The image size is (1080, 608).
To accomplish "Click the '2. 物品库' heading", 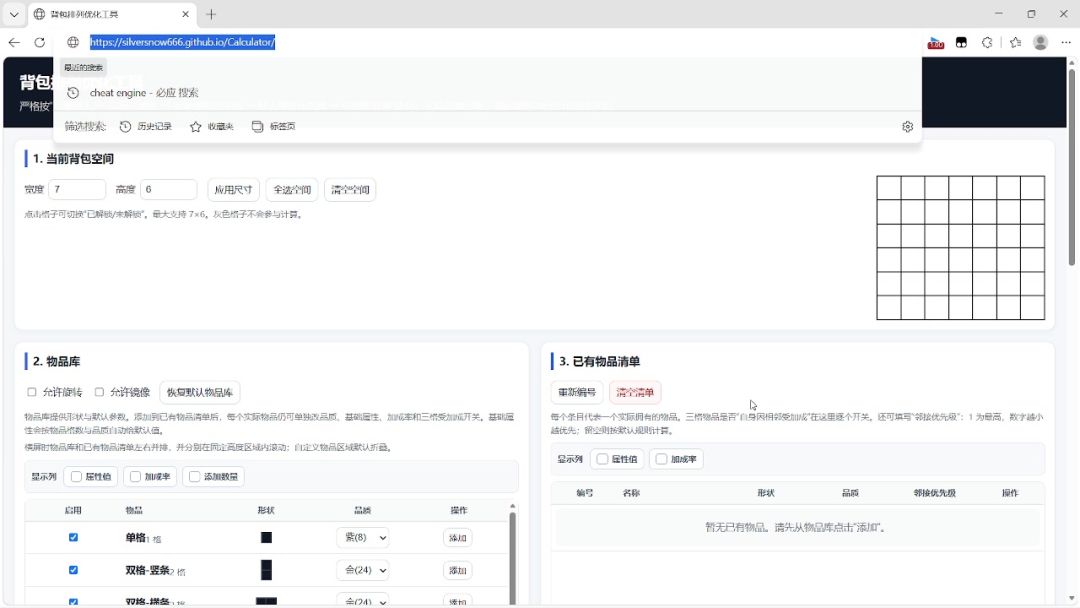I will point(56,361).
